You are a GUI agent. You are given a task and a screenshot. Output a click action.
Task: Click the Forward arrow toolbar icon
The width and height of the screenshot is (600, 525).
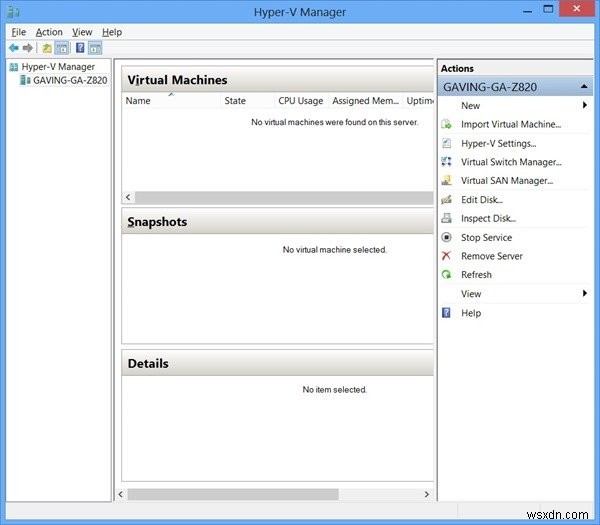click(28, 48)
